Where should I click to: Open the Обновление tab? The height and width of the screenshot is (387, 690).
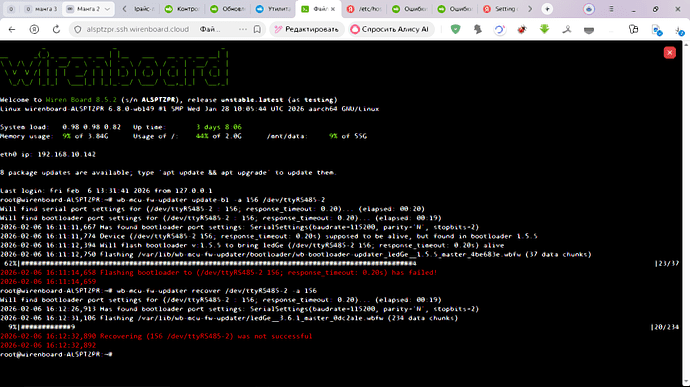pyautogui.click(x=227, y=9)
